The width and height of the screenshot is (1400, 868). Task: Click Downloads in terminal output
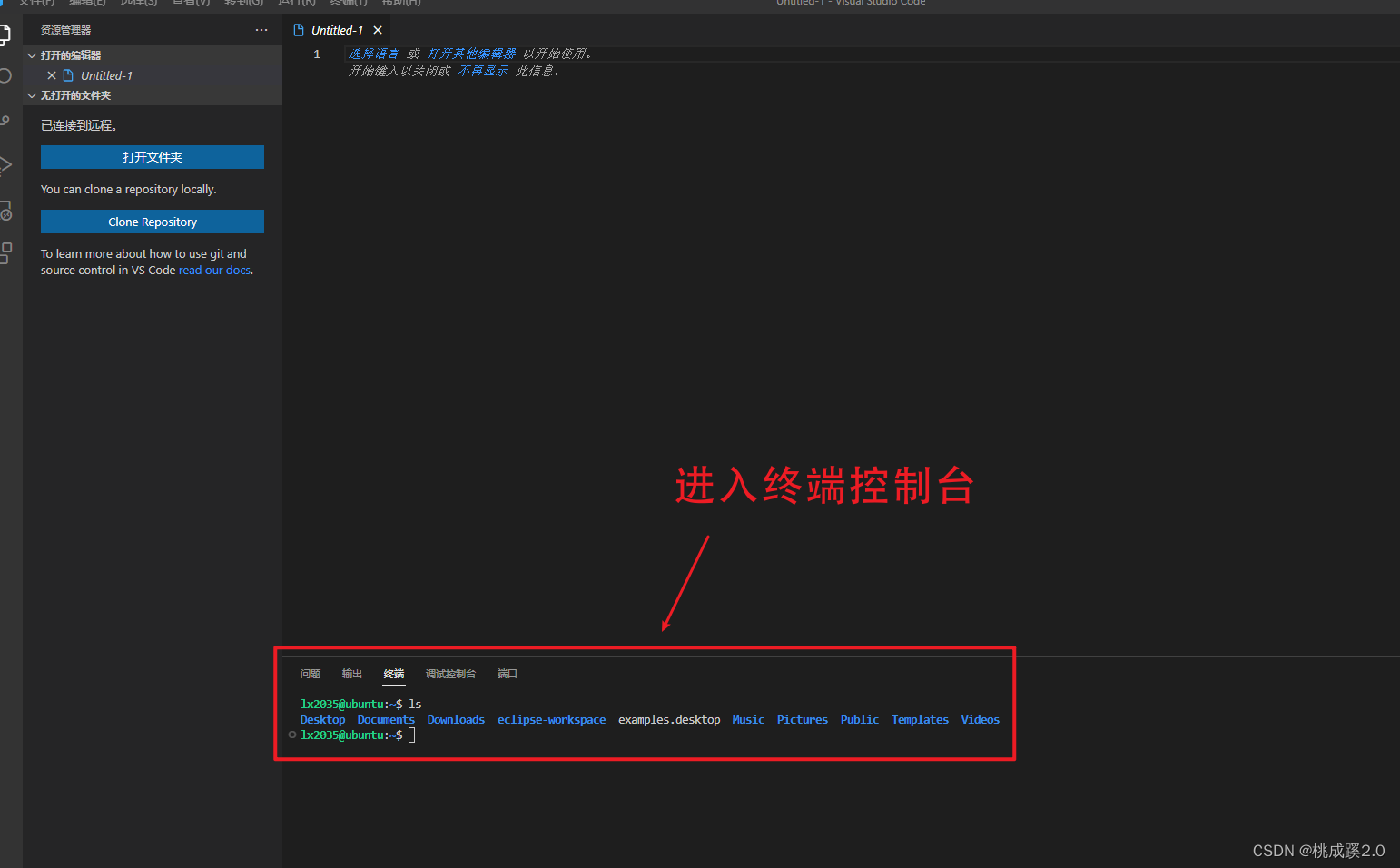tap(456, 720)
